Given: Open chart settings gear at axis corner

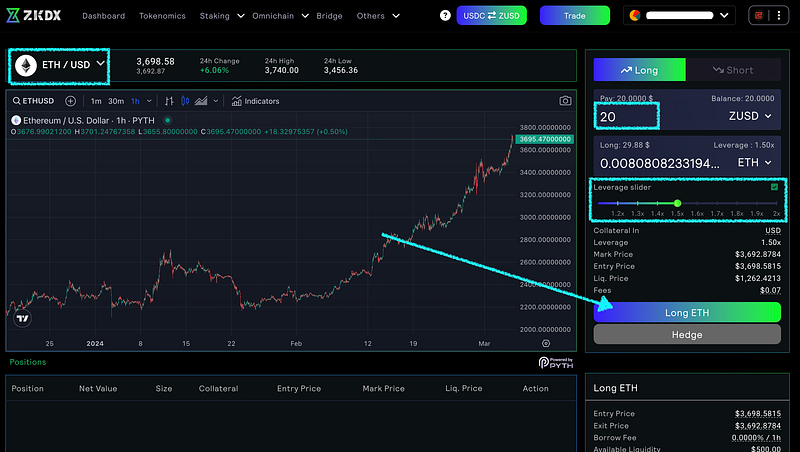Looking at the screenshot, I should click(531, 342).
